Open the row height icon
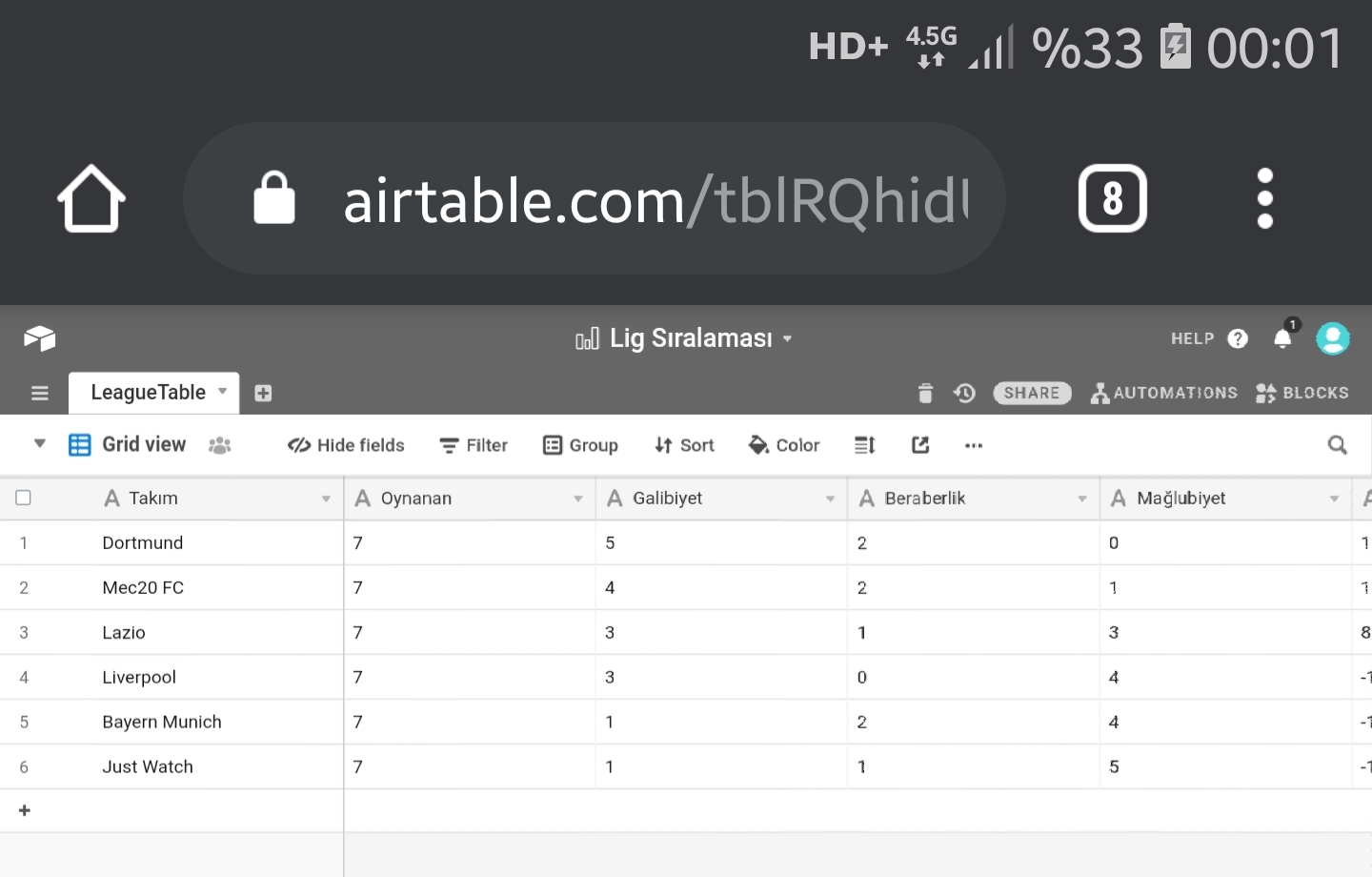The image size is (1372, 877). click(x=864, y=445)
